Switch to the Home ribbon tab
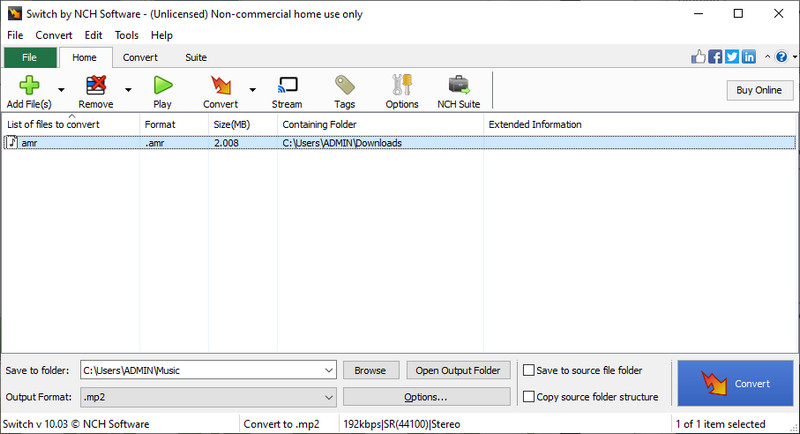 [x=85, y=58]
